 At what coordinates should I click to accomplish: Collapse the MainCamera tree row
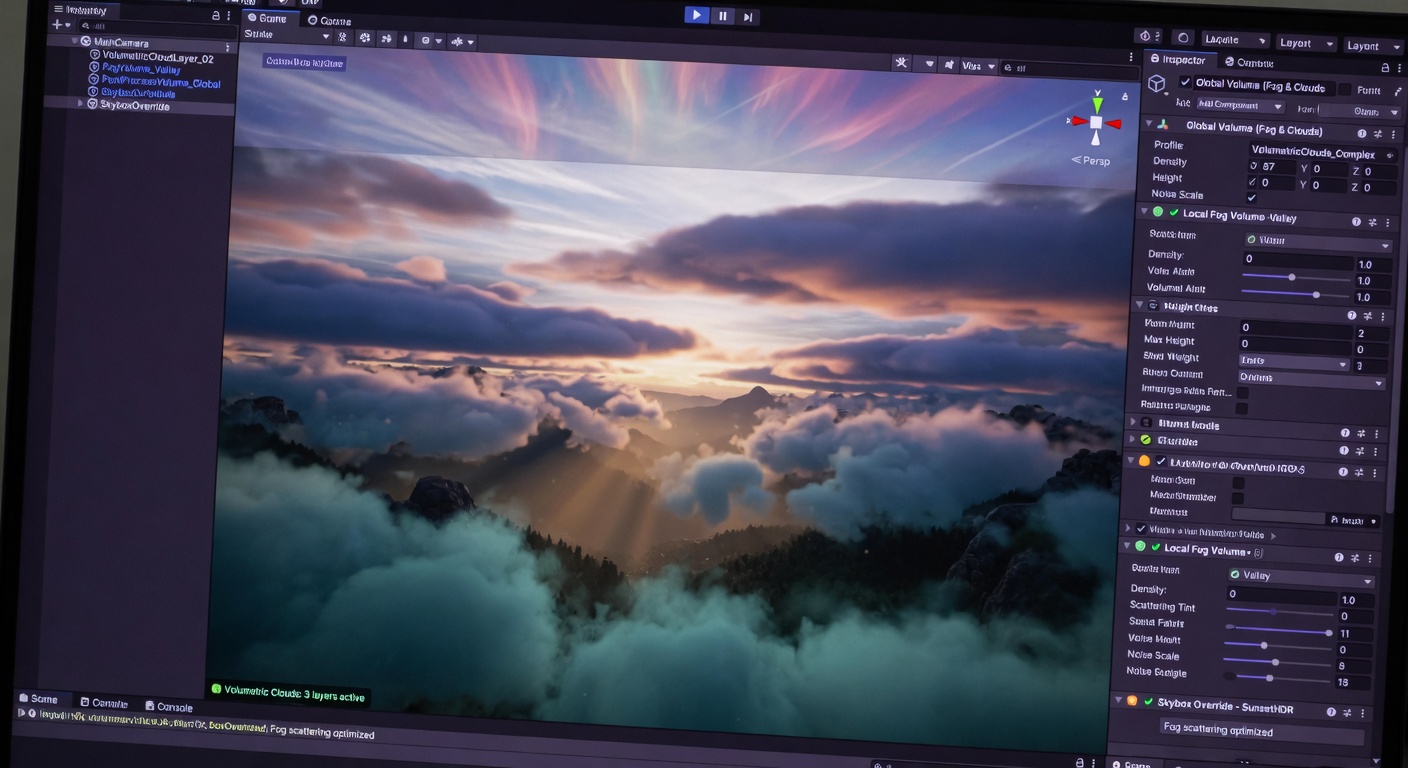click(75, 42)
